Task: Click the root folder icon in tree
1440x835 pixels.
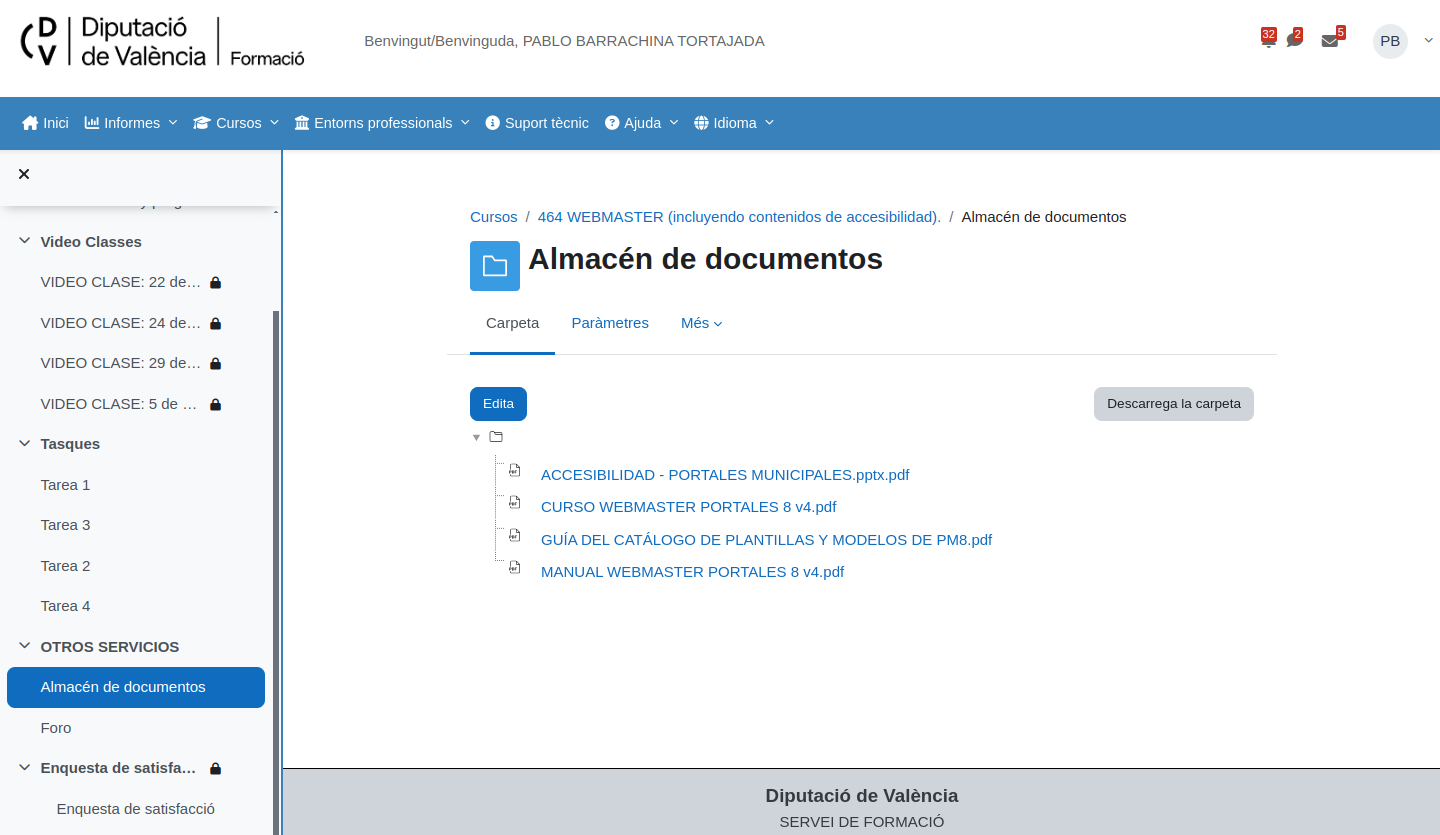Action: point(496,437)
